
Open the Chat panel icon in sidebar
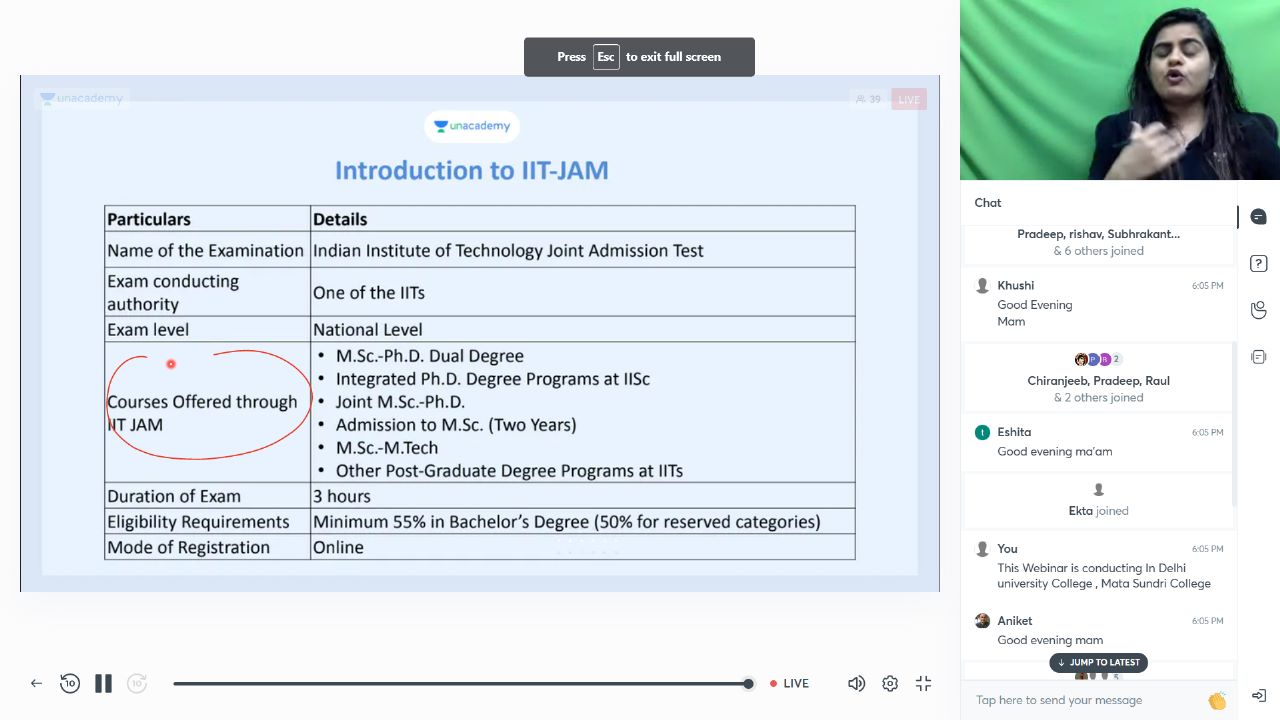[1258, 217]
